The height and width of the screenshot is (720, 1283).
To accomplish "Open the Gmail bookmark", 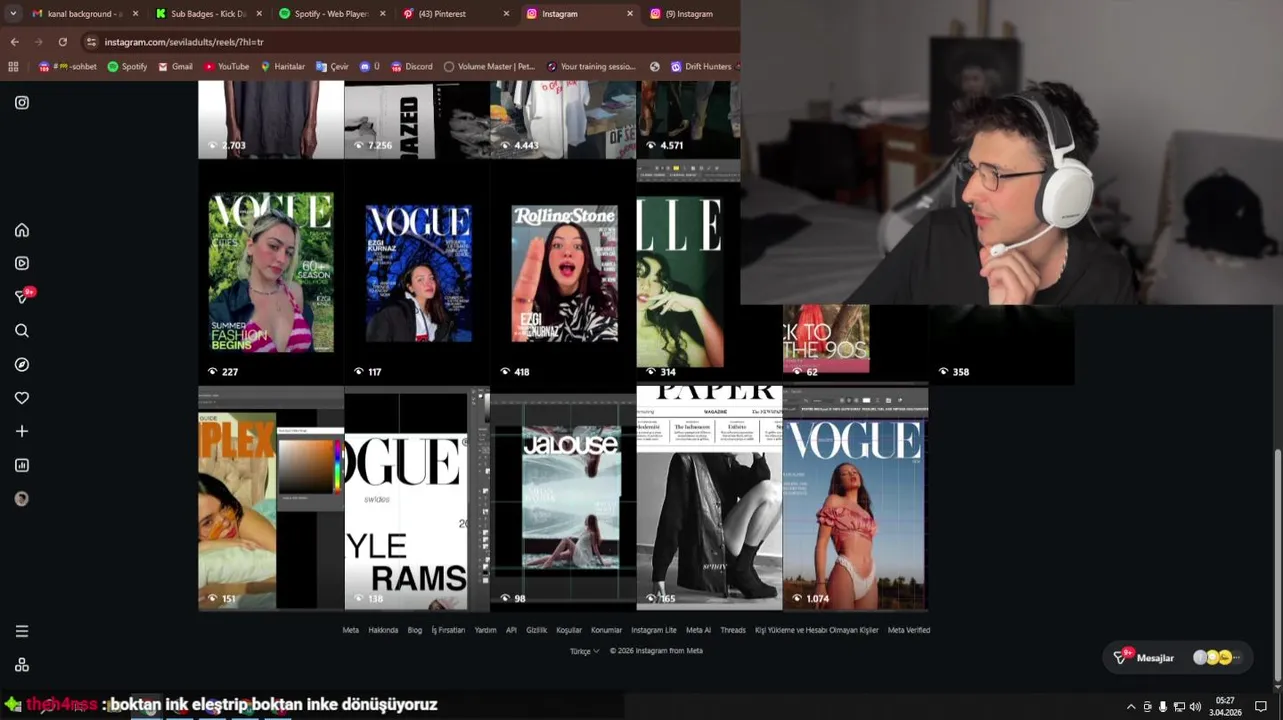I will click(x=175, y=66).
